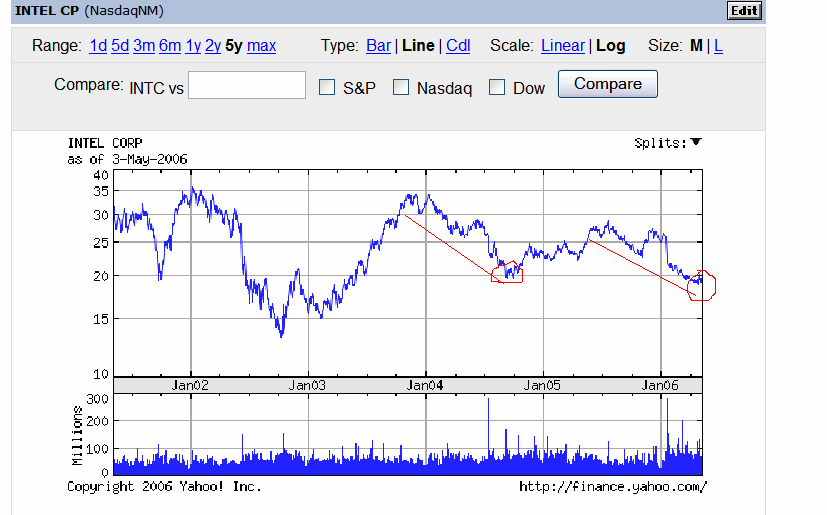Change chart type to Cdl
827x515 pixels.
[x=458, y=46]
